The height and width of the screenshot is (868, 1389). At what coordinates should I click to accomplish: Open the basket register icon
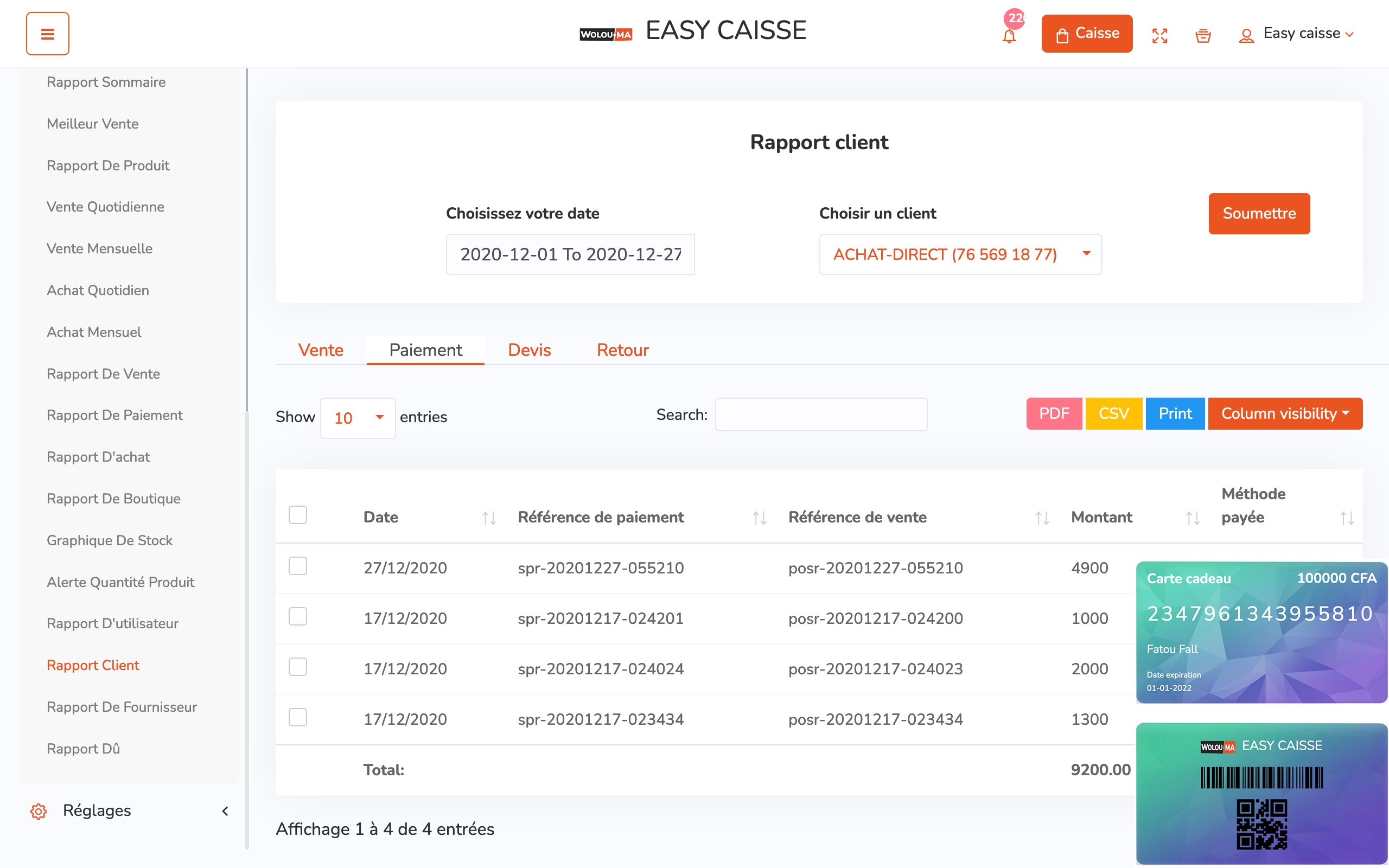[1202, 36]
